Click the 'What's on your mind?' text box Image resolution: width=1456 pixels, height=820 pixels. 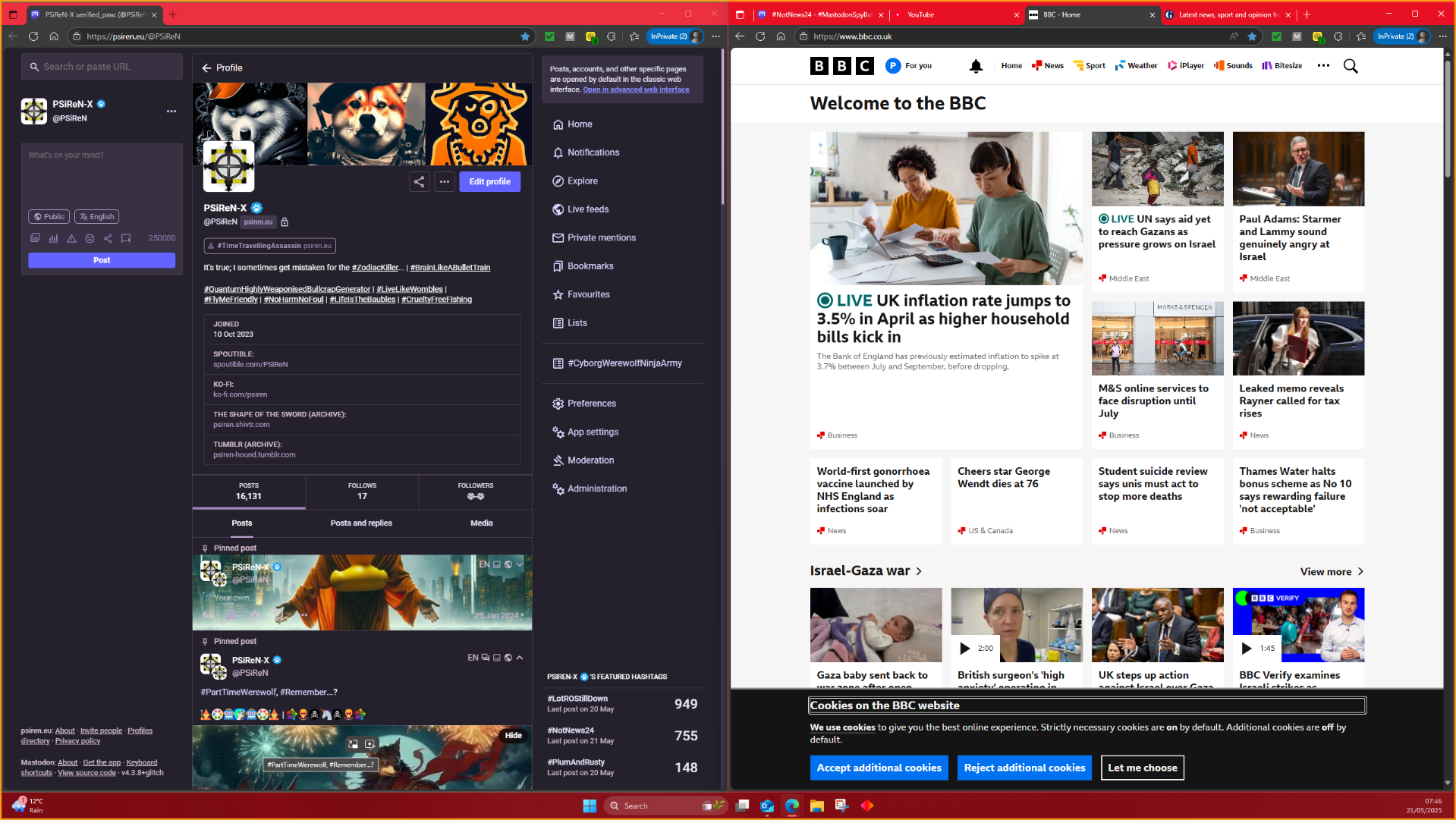click(x=102, y=174)
